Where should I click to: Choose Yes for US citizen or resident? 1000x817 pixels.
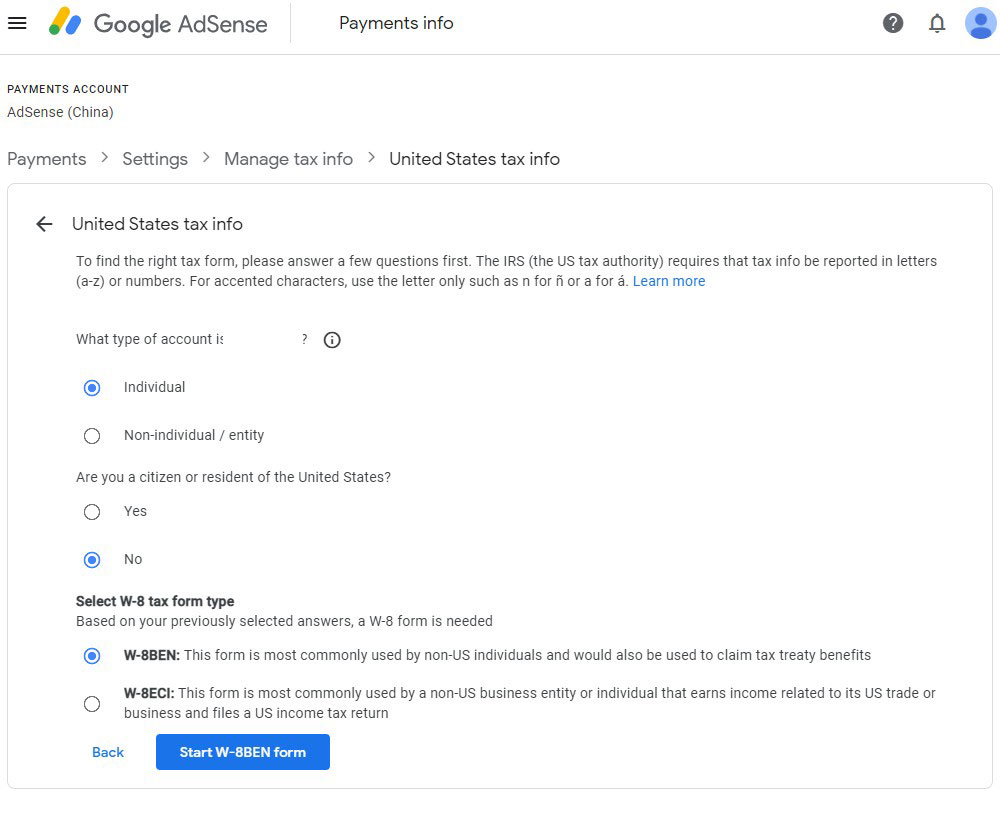[x=92, y=512]
